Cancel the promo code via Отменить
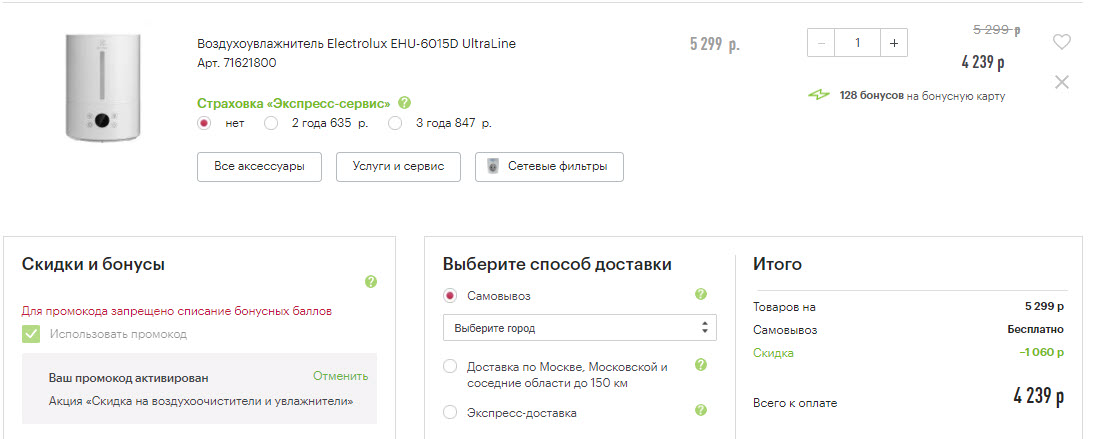 point(340,376)
